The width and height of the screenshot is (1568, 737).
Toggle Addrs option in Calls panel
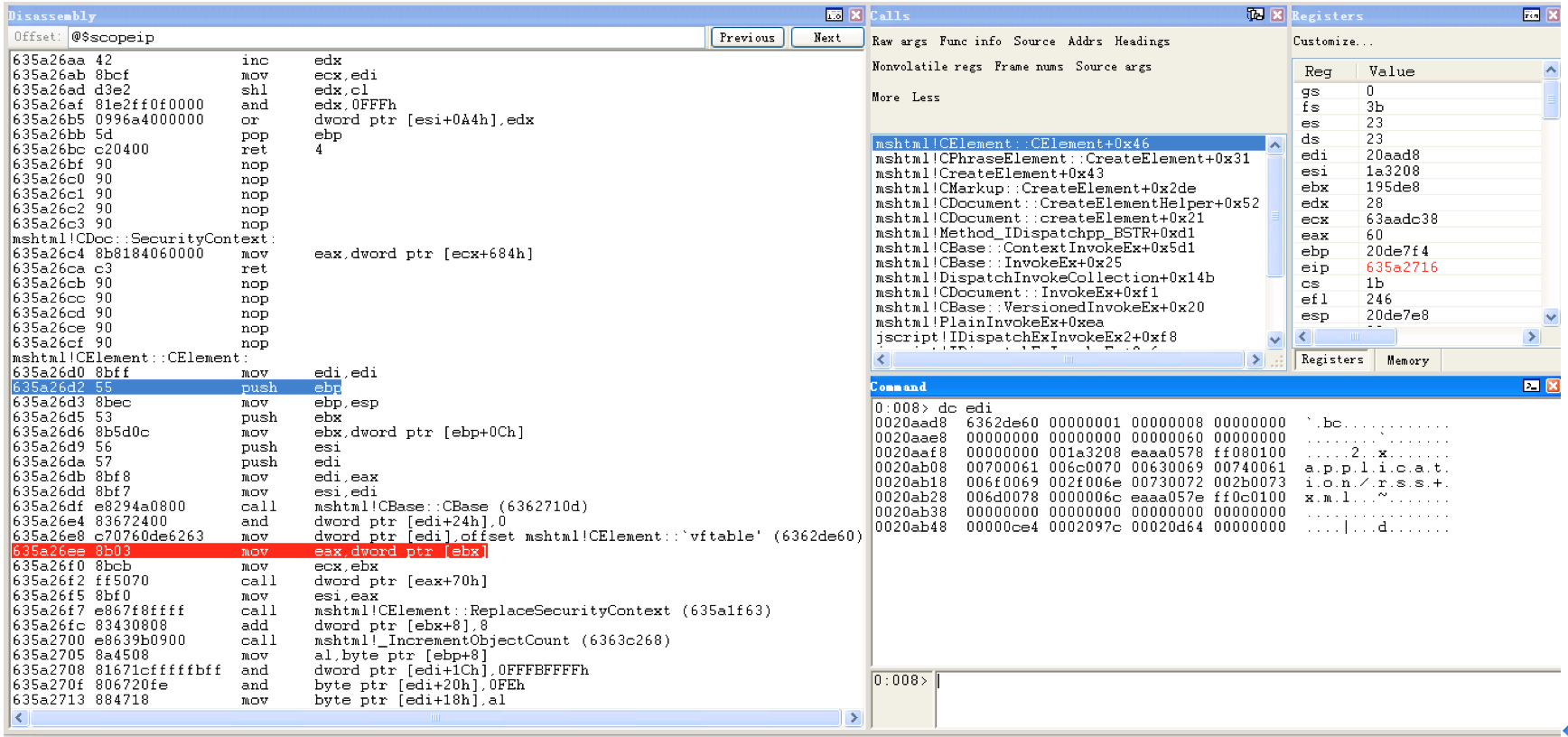pos(1085,42)
